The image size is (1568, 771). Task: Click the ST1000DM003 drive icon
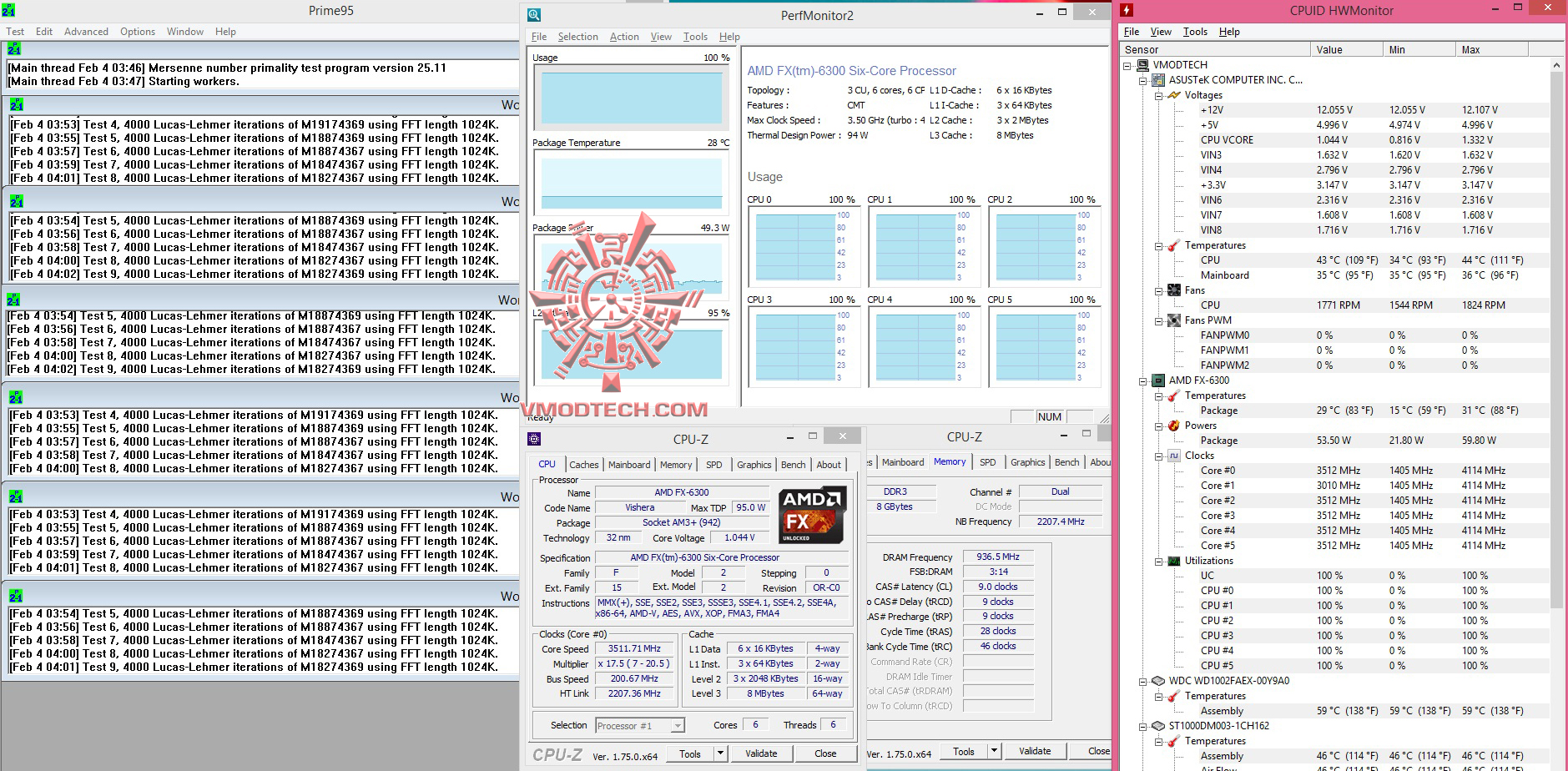1158,726
